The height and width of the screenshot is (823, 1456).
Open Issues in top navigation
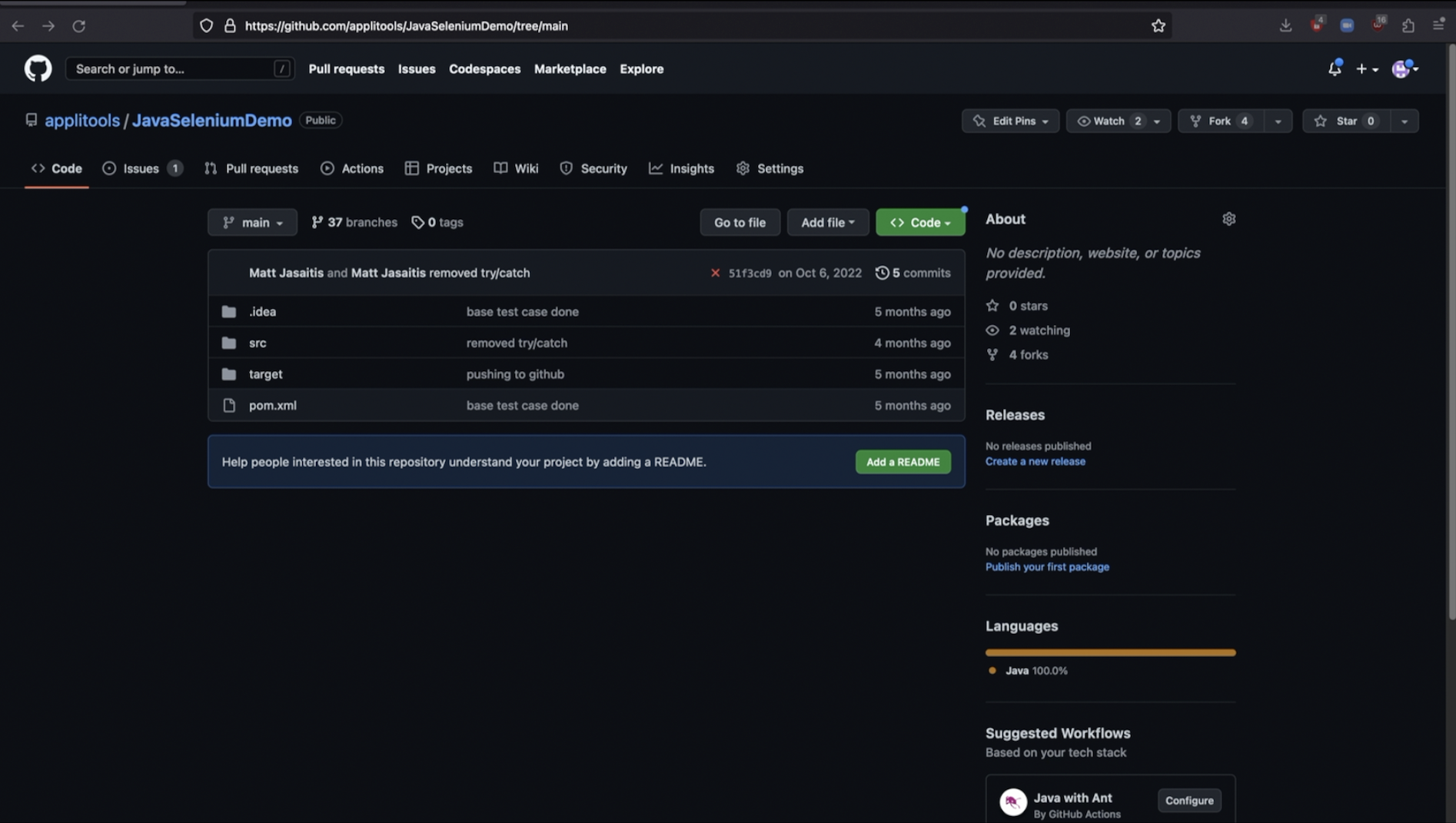coord(417,68)
